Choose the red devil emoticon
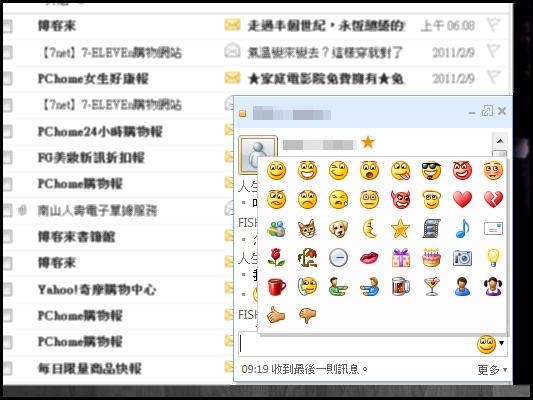Image resolution: width=533 pixels, height=400 pixels. point(400,199)
